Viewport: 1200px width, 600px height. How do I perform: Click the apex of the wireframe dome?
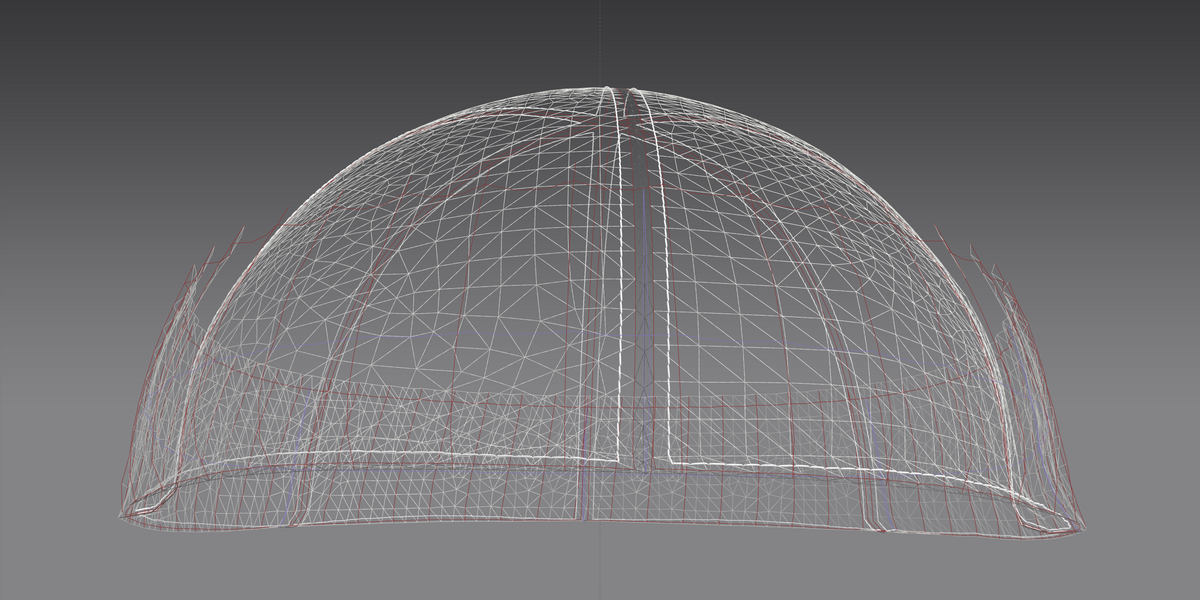click(x=618, y=88)
